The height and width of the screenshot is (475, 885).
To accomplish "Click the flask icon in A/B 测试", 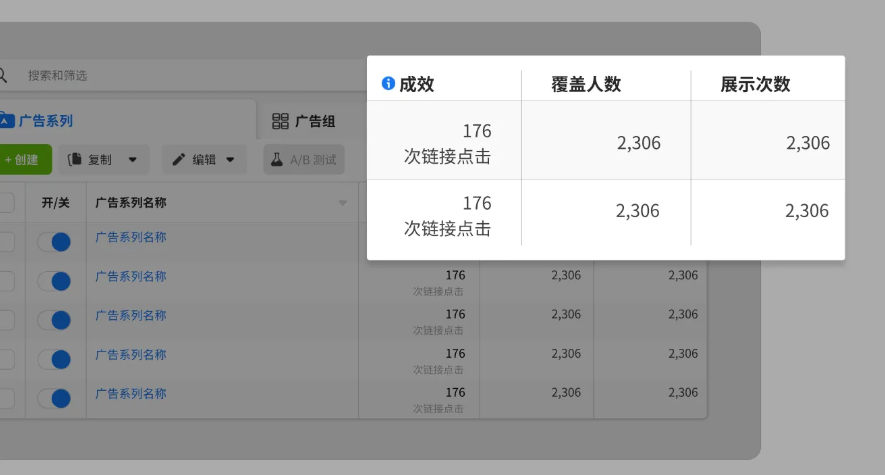I will click(277, 160).
